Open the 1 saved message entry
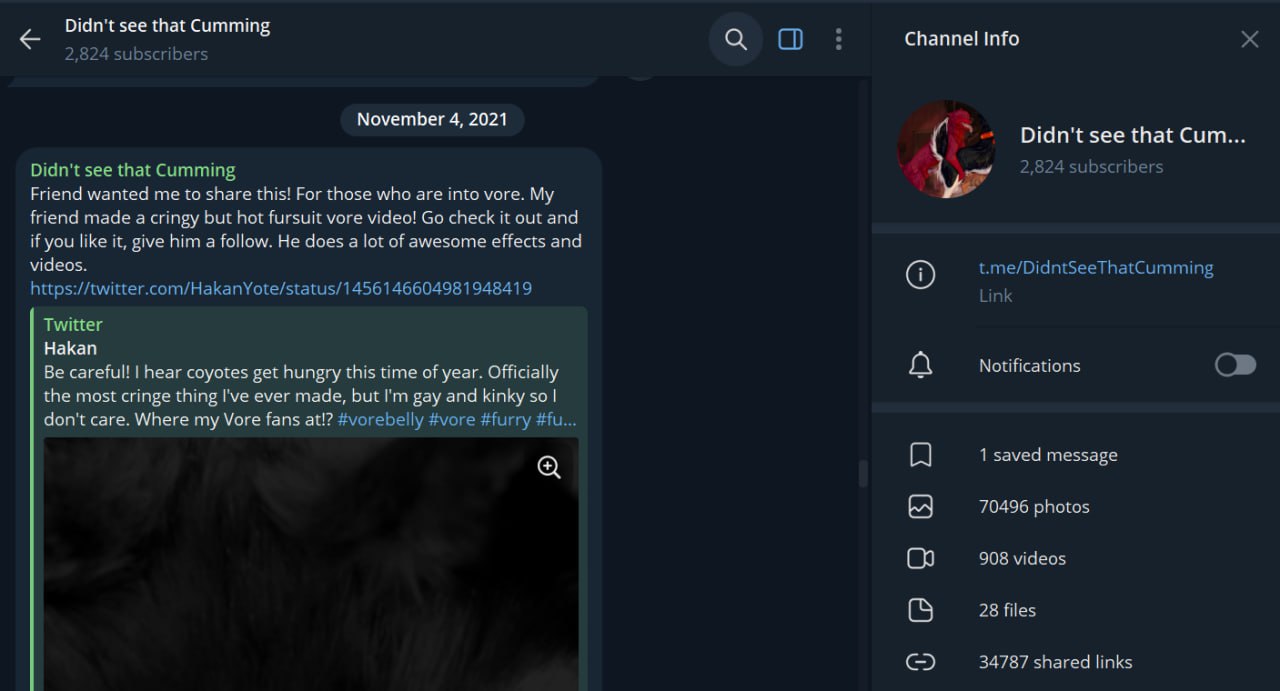 [x=1048, y=455]
